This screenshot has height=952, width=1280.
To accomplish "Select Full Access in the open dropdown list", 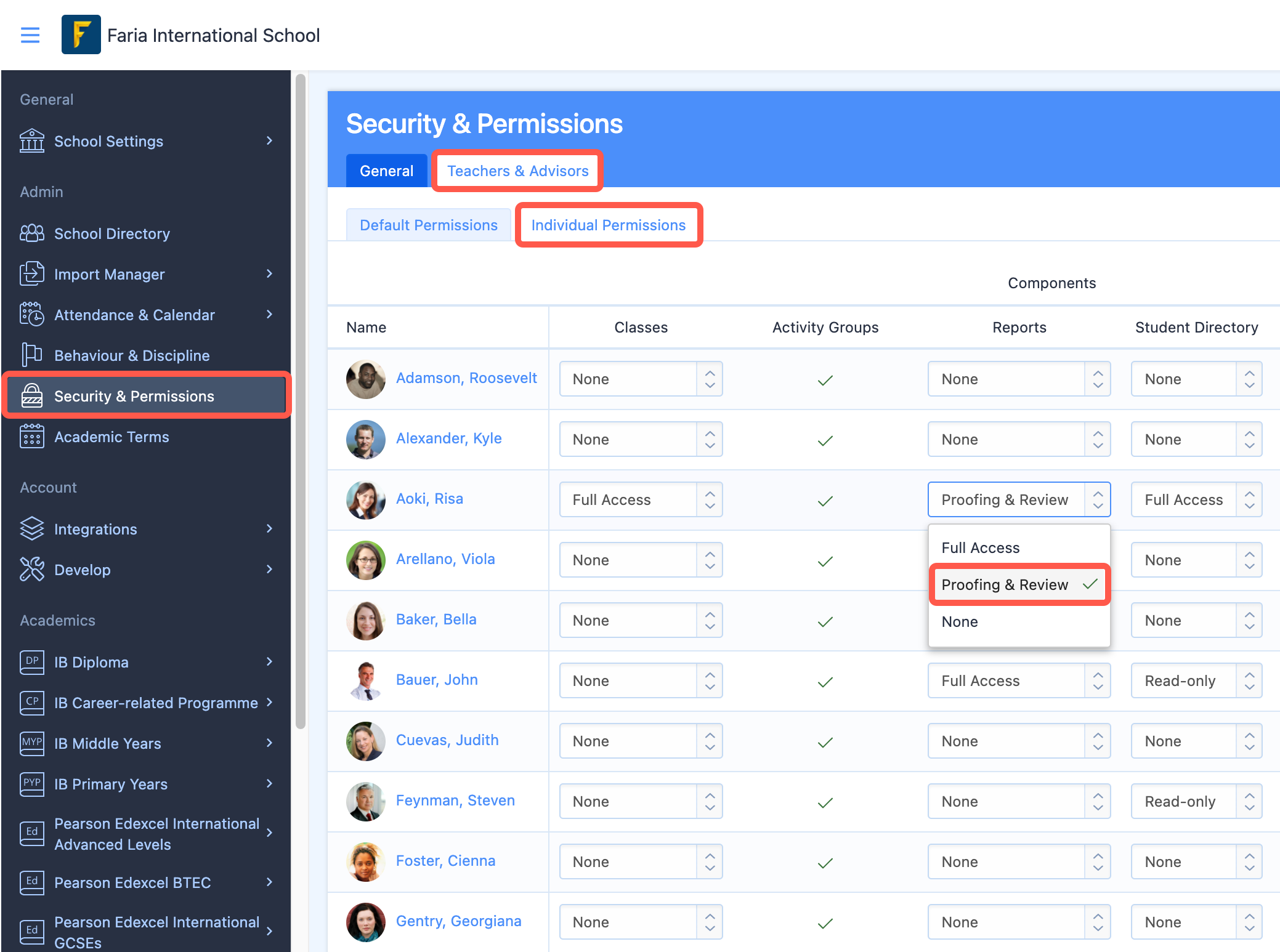I will [980, 547].
